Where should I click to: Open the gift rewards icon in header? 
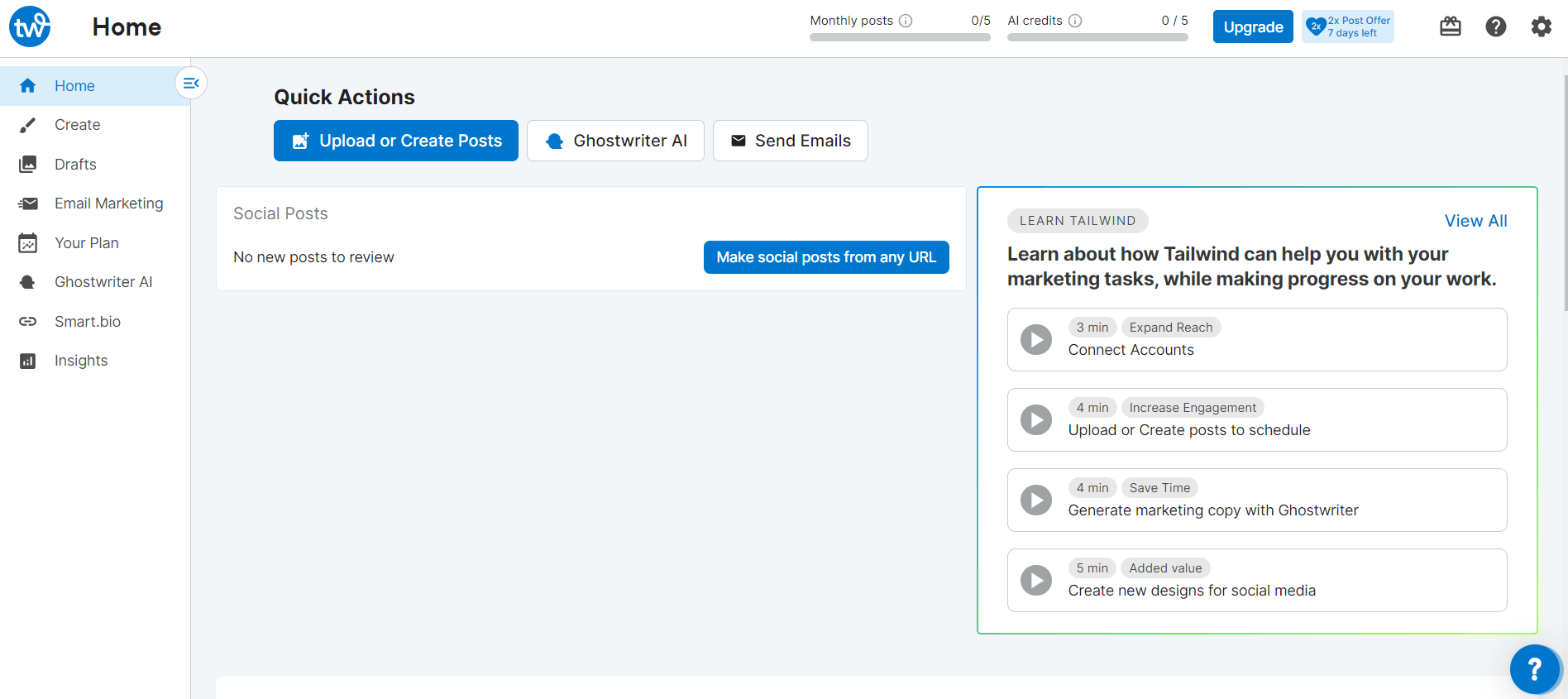tap(1451, 26)
